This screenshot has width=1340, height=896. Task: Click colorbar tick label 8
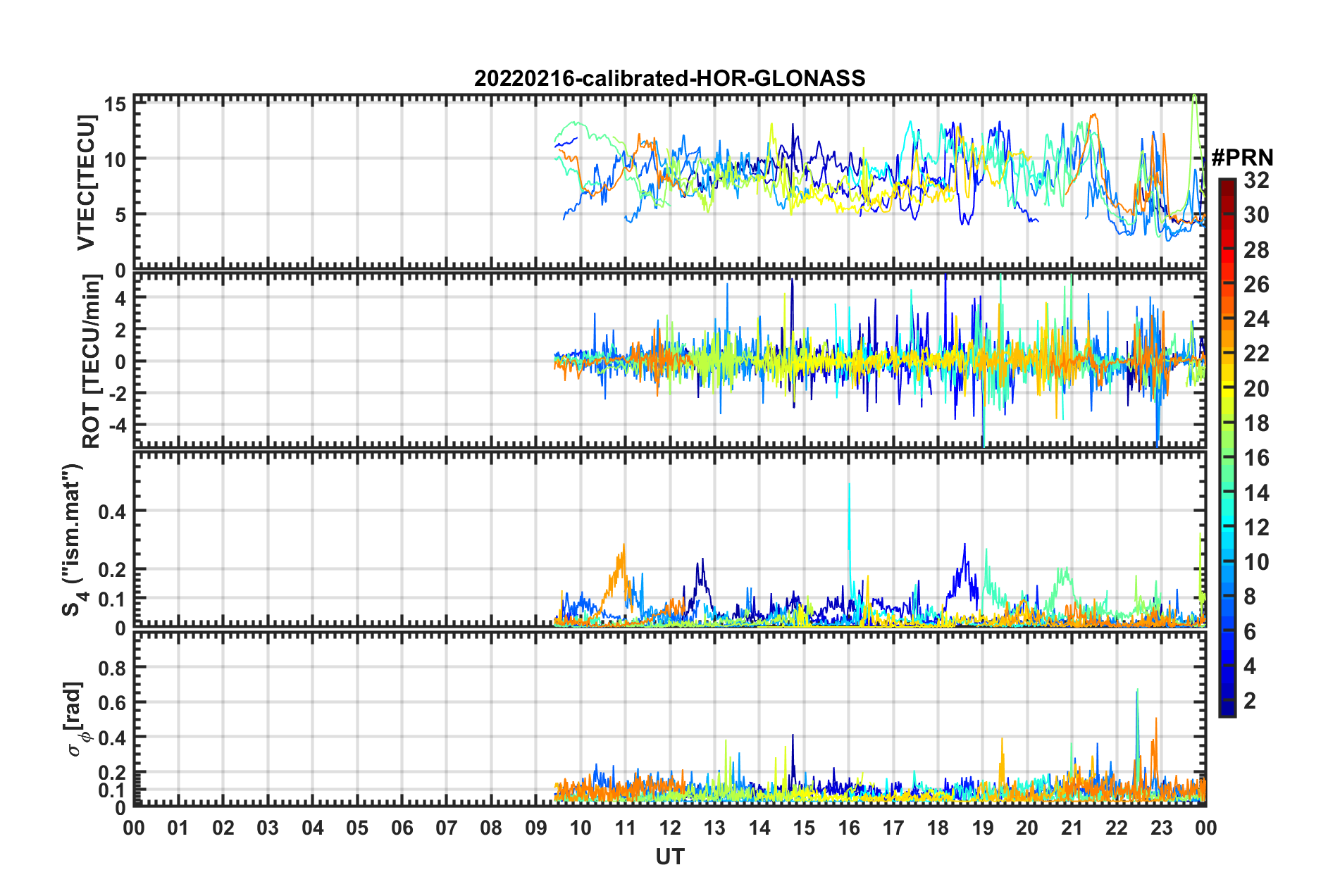(1250, 597)
